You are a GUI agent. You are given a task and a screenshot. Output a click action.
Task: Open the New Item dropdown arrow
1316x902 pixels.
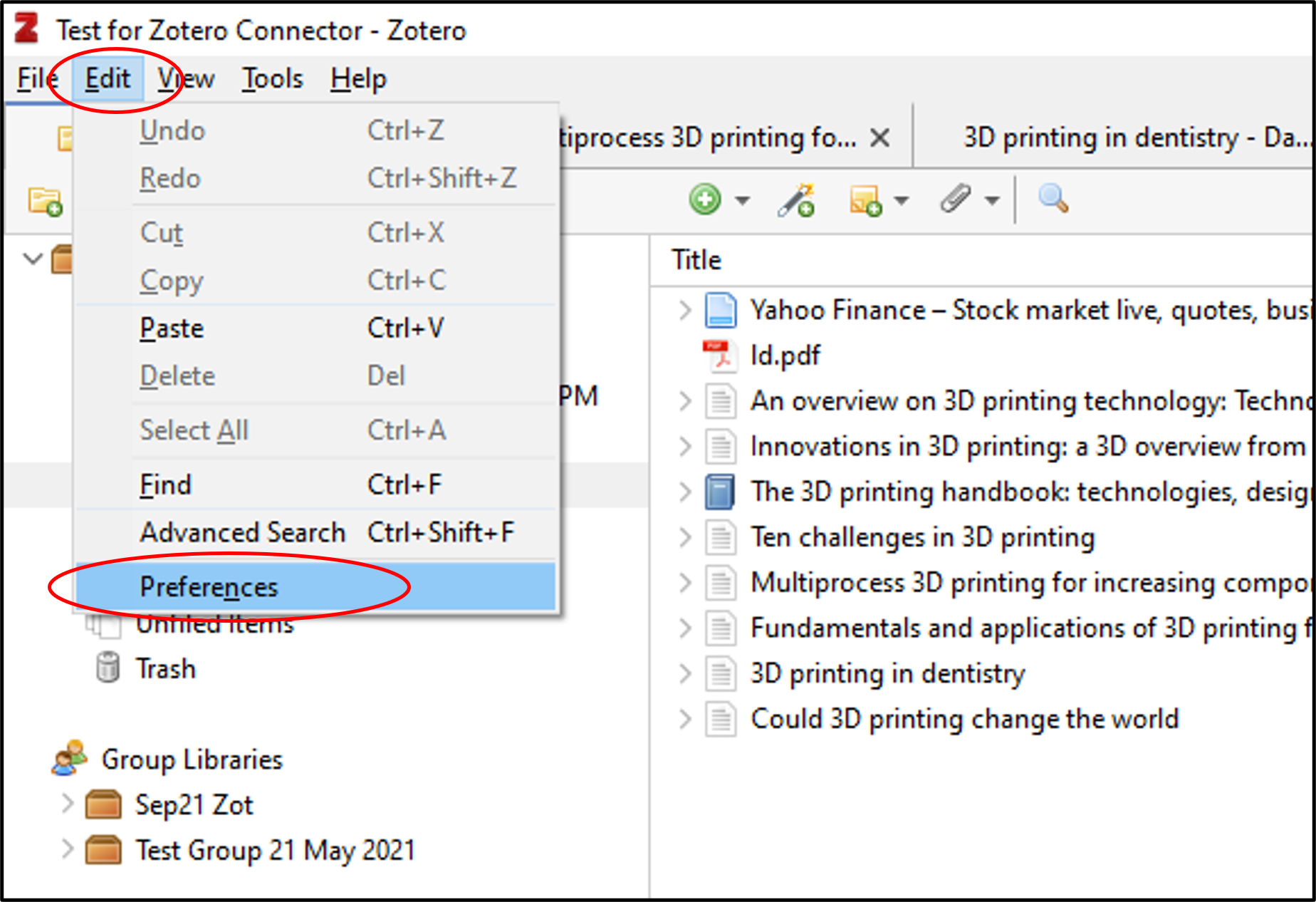point(743,200)
